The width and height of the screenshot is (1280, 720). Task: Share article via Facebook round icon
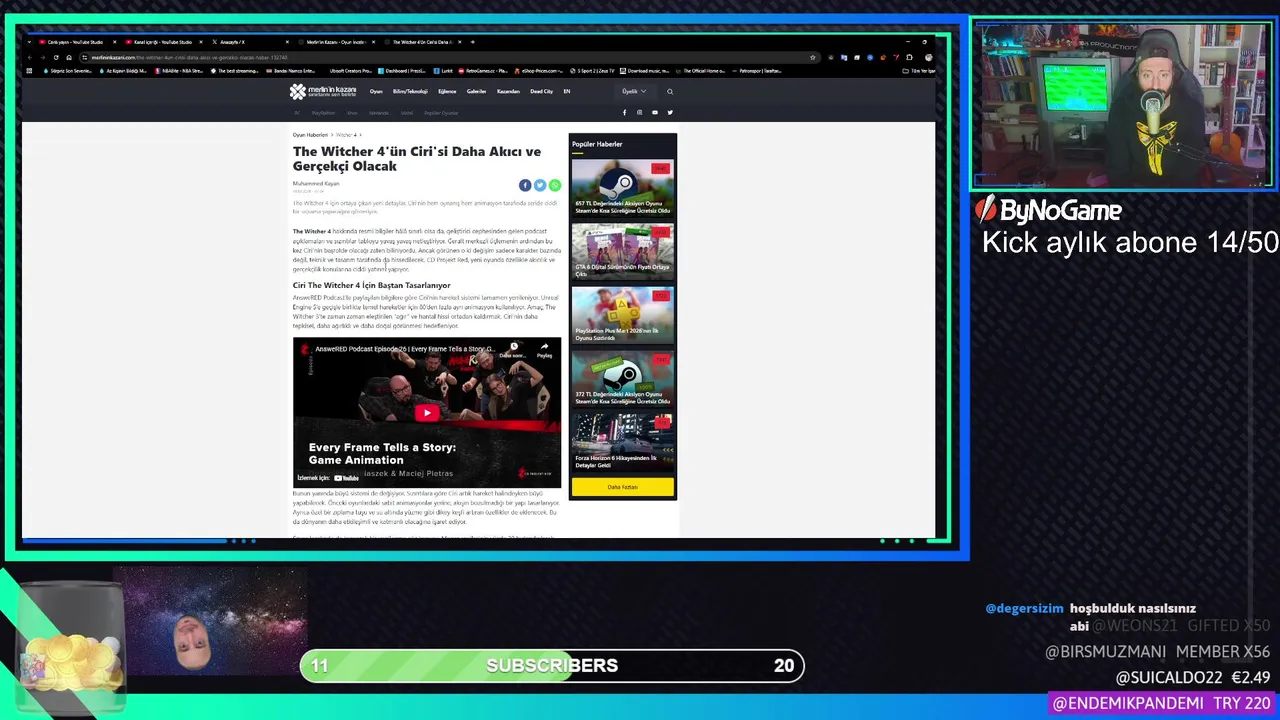pos(525,185)
